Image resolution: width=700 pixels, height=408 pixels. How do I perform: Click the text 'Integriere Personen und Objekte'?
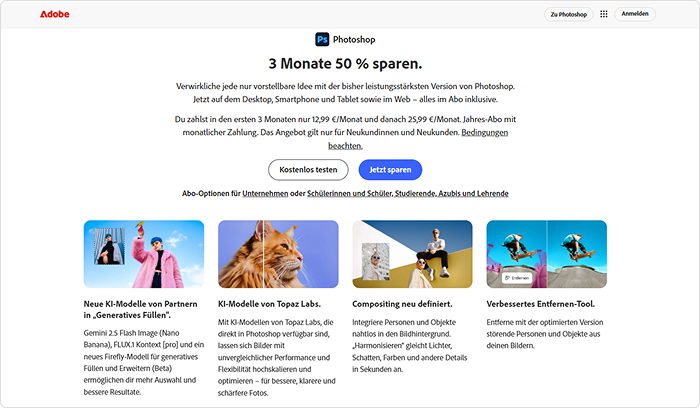404,322
